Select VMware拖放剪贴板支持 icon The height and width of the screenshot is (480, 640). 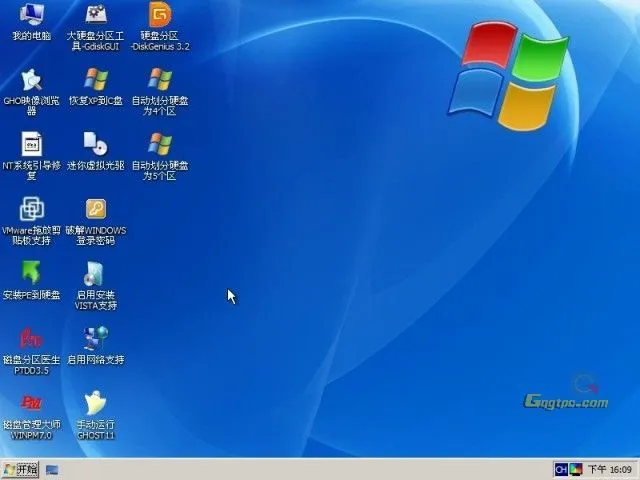coord(32,210)
